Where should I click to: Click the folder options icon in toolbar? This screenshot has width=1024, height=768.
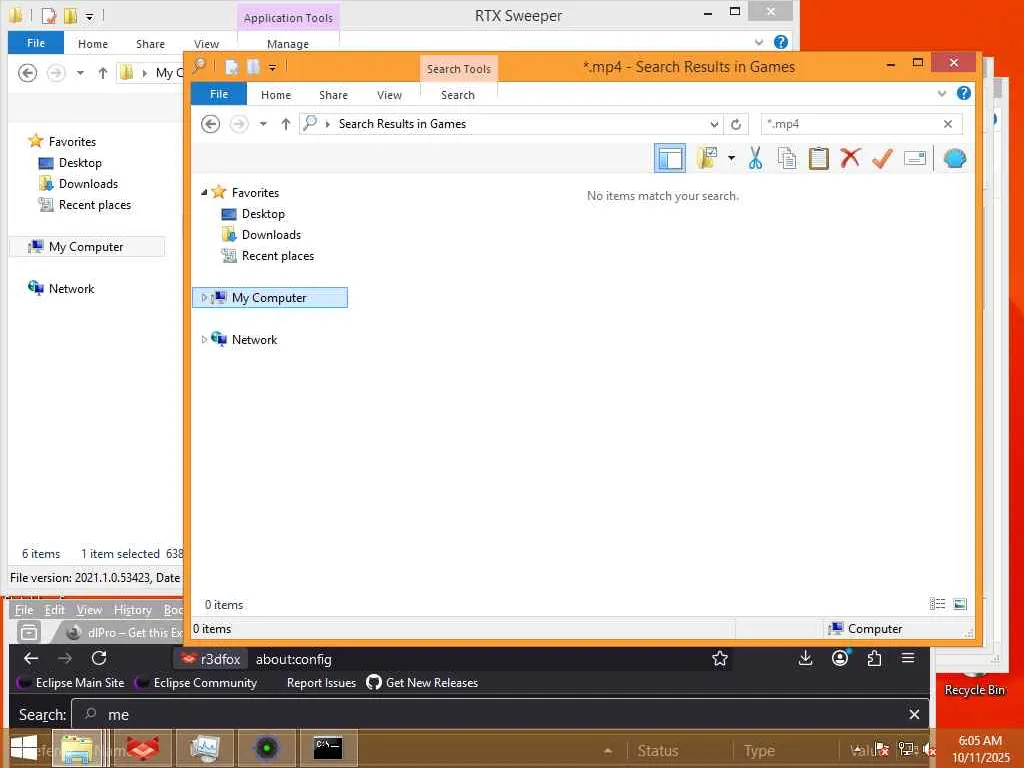[707, 158]
